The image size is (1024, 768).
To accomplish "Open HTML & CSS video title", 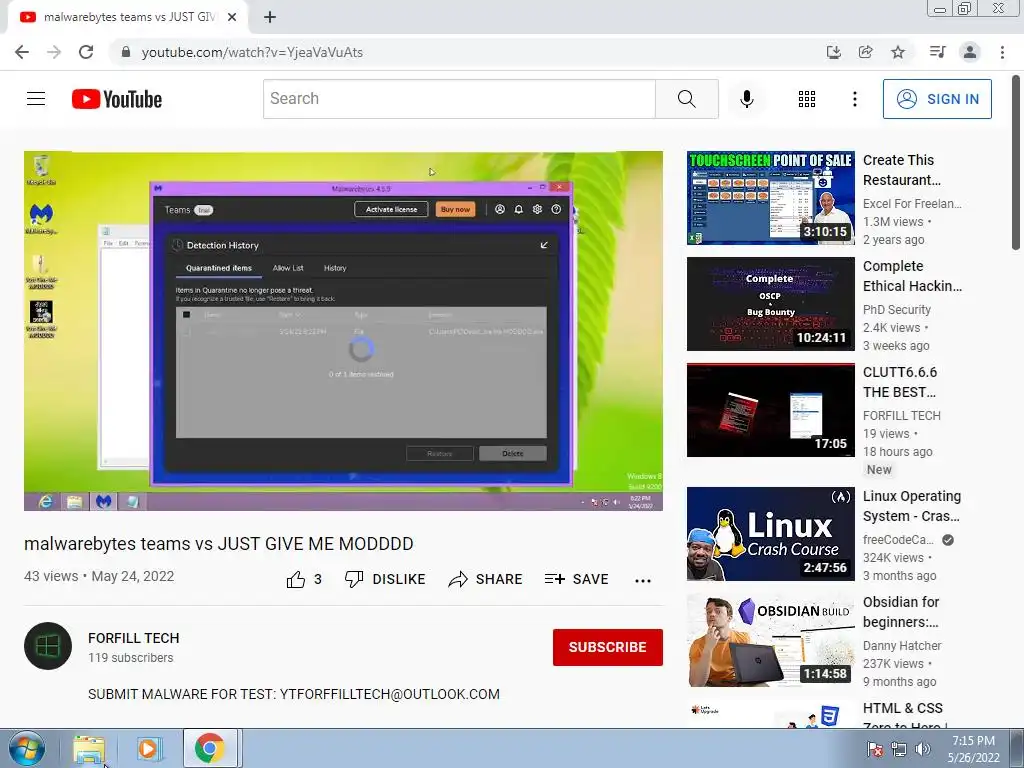I will point(904,716).
